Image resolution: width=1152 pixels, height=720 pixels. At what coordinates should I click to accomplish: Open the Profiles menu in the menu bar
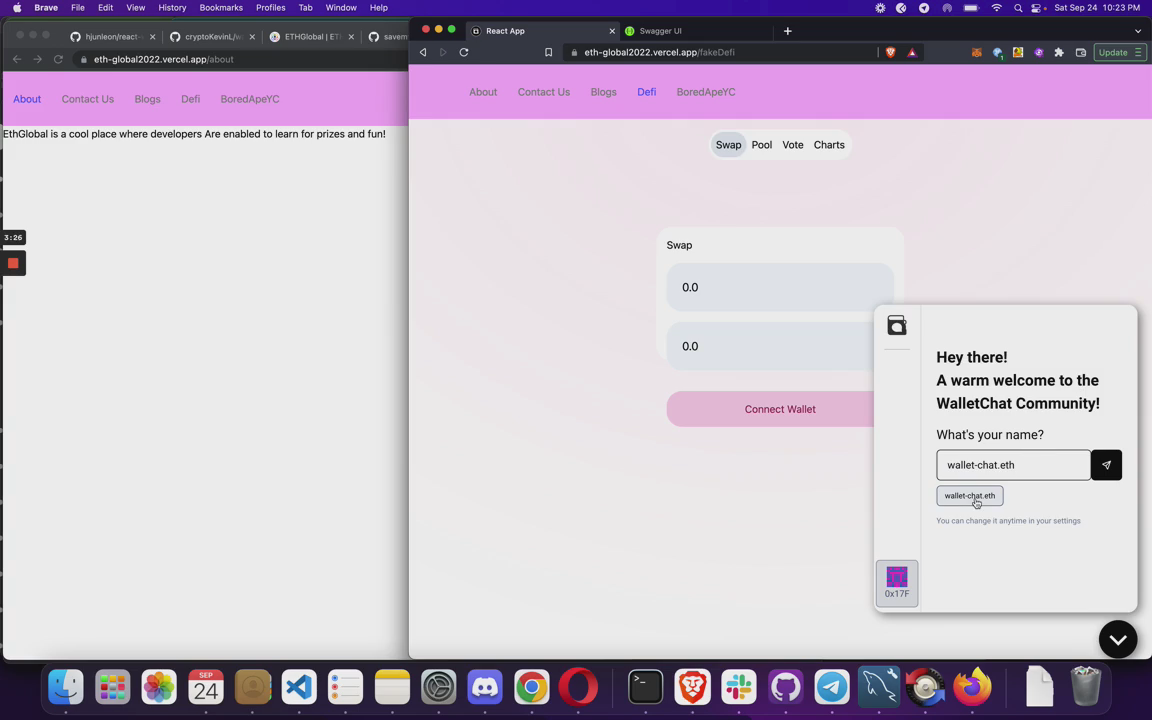[x=270, y=7]
